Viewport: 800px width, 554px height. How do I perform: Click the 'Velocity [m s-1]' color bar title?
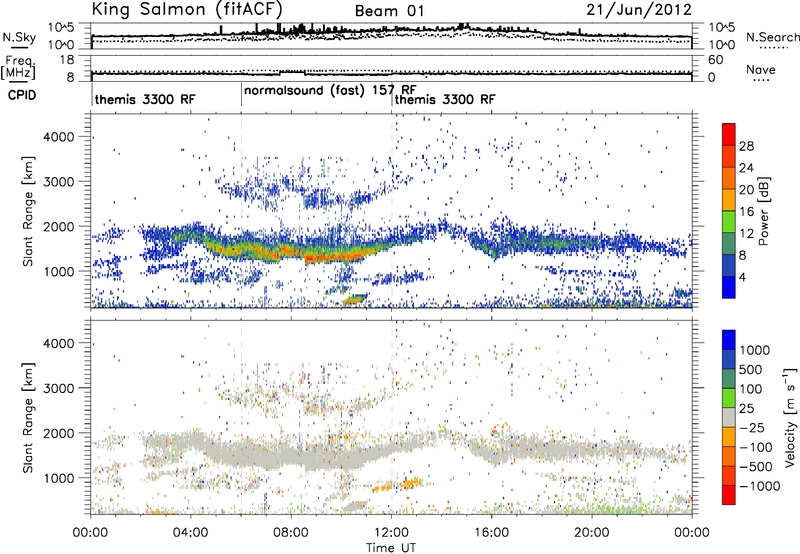click(791, 417)
